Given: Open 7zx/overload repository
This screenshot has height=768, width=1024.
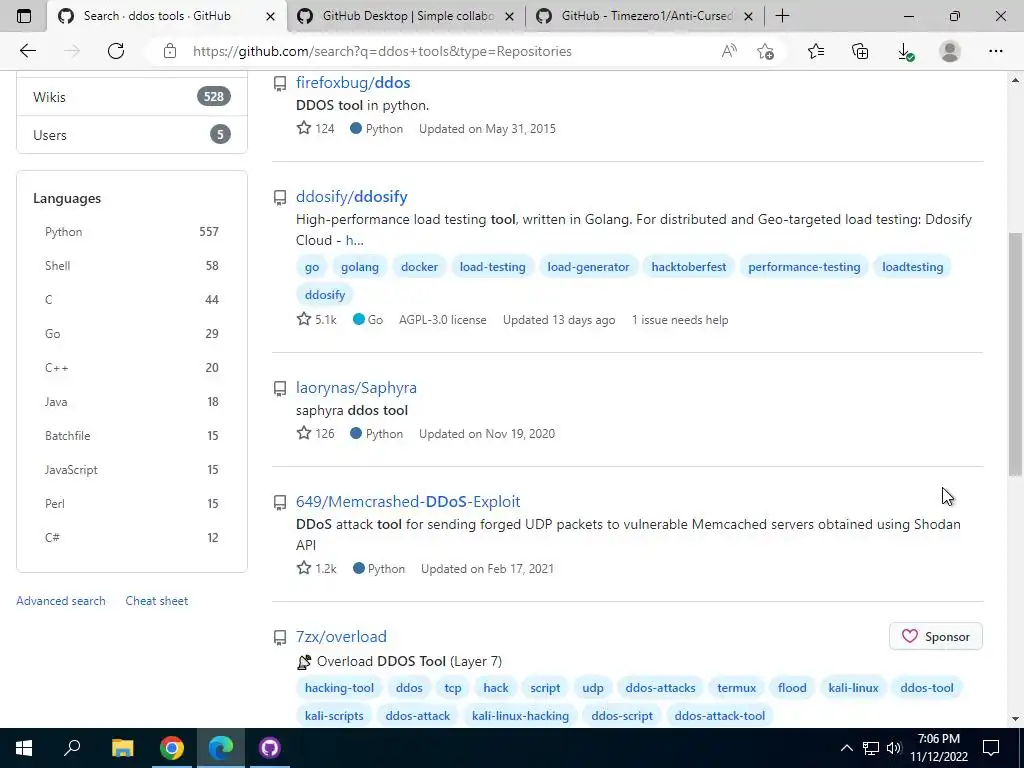Looking at the screenshot, I should tap(341, 637).
